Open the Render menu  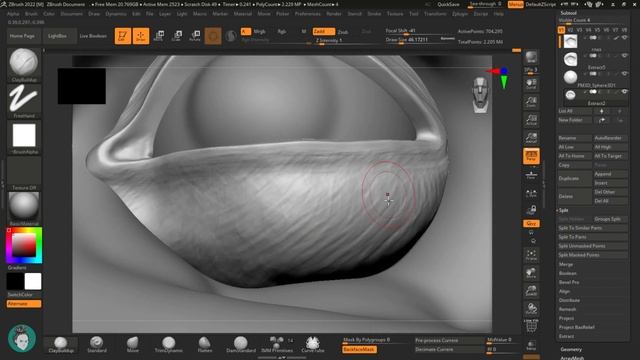[x=333, y=14]
